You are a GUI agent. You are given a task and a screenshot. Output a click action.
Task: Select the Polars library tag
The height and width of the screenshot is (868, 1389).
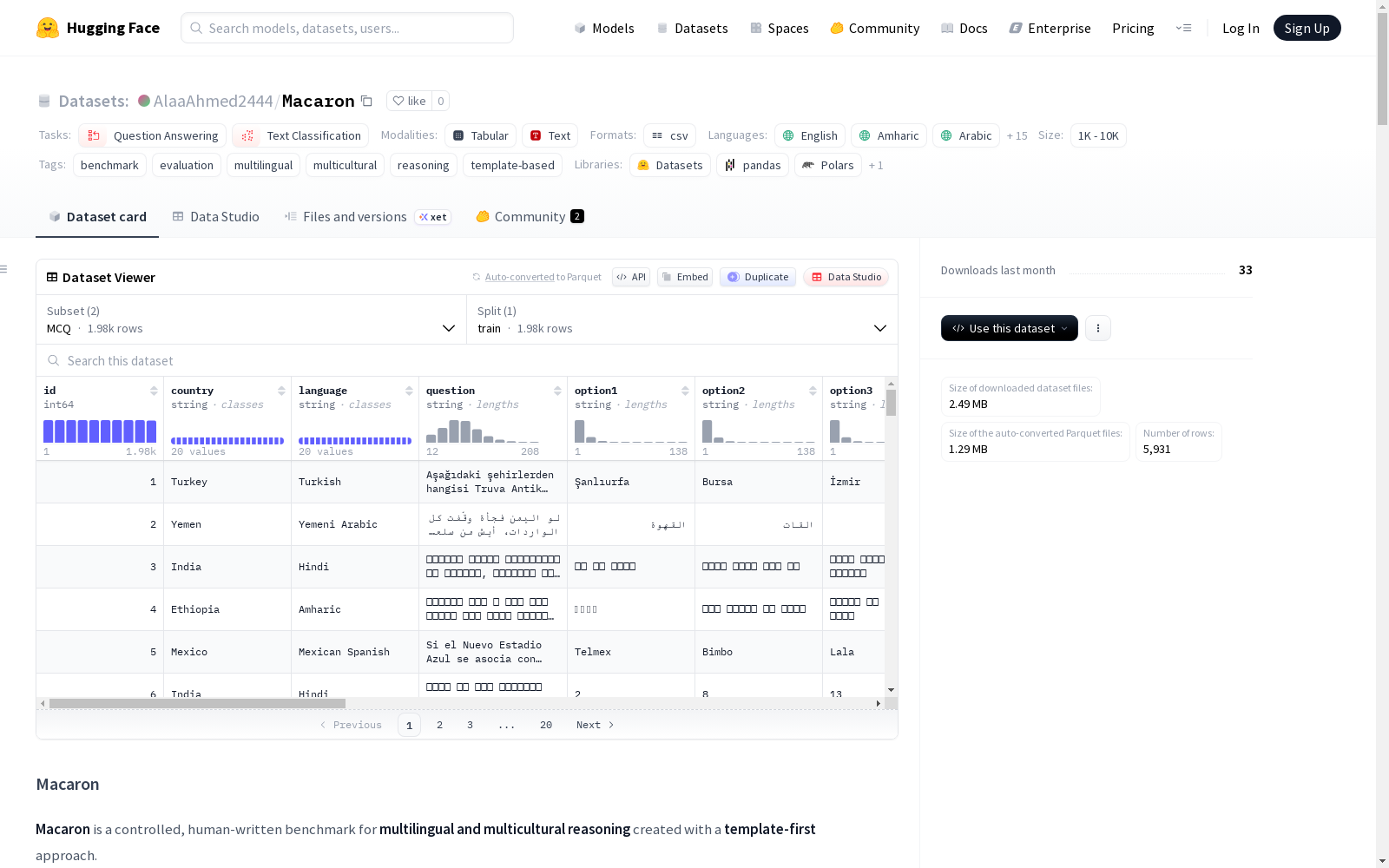828,165
